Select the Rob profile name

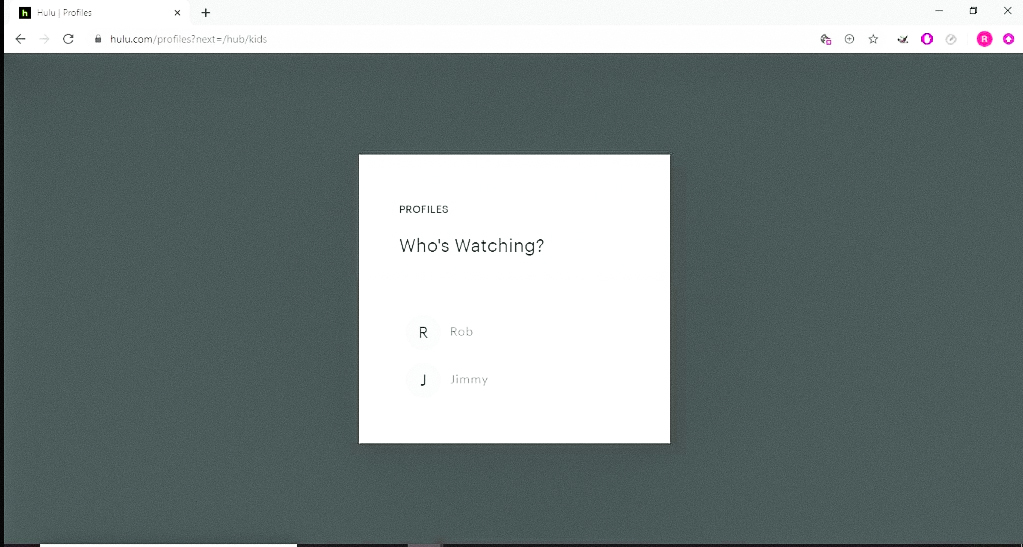pyautogui.click(x=461, y=332)
